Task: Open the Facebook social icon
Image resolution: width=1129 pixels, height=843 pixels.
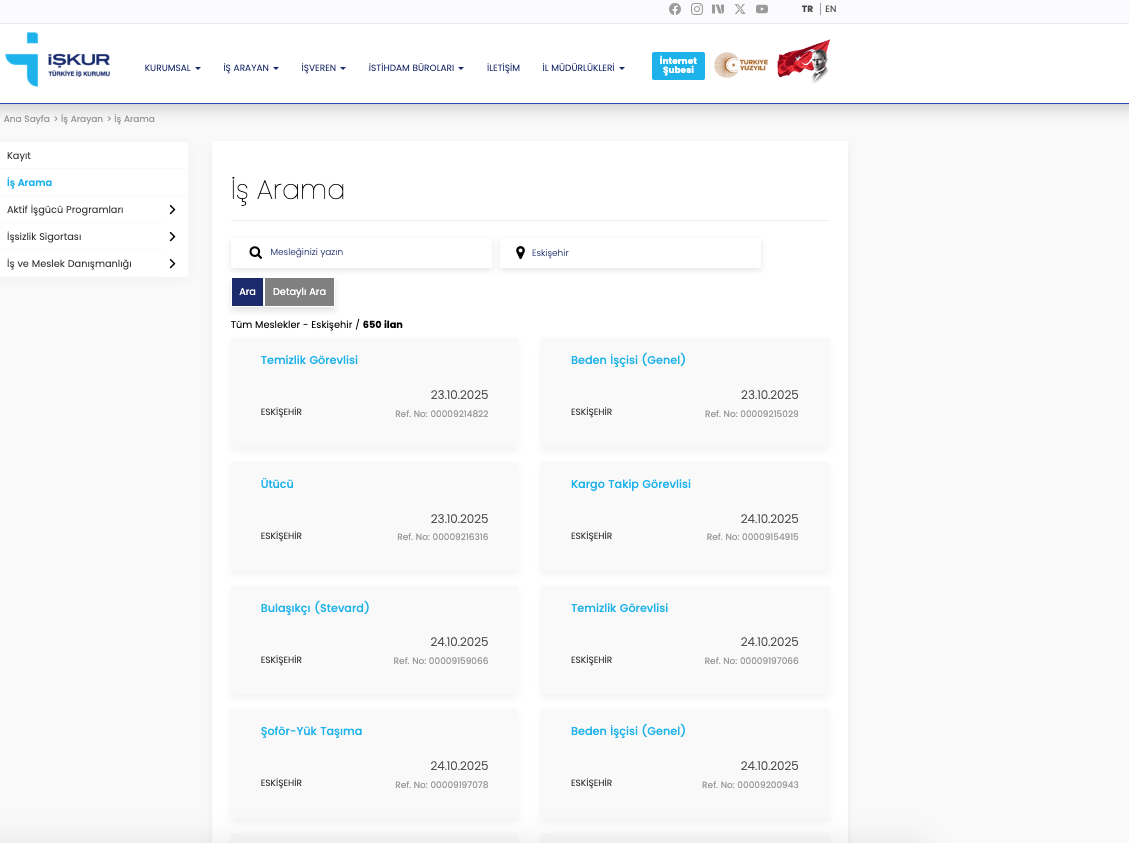Action: point(675,9)
